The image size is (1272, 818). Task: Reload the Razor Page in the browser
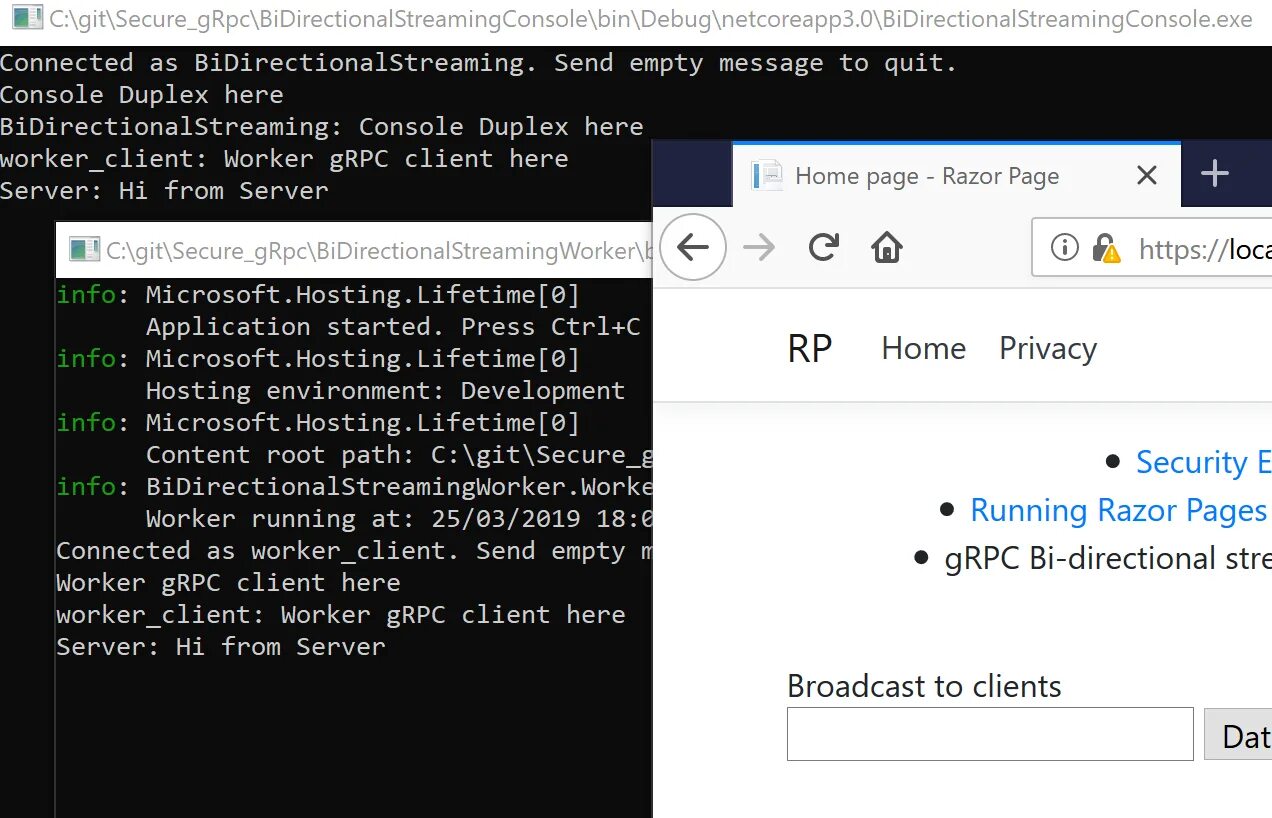pos(824,247)
